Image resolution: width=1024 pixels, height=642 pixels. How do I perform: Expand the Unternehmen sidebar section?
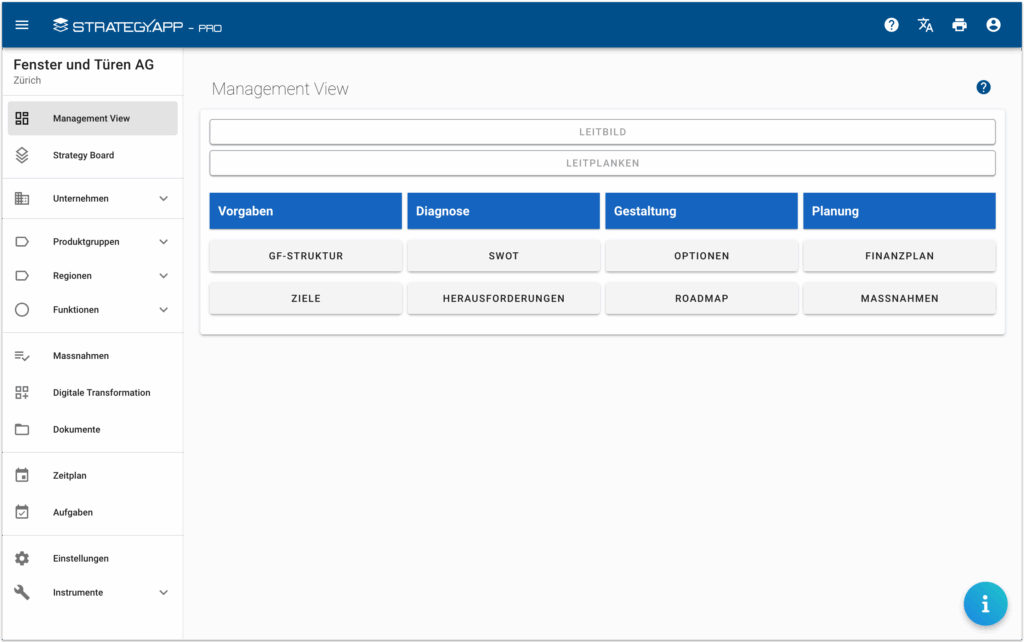click(164, 199)
